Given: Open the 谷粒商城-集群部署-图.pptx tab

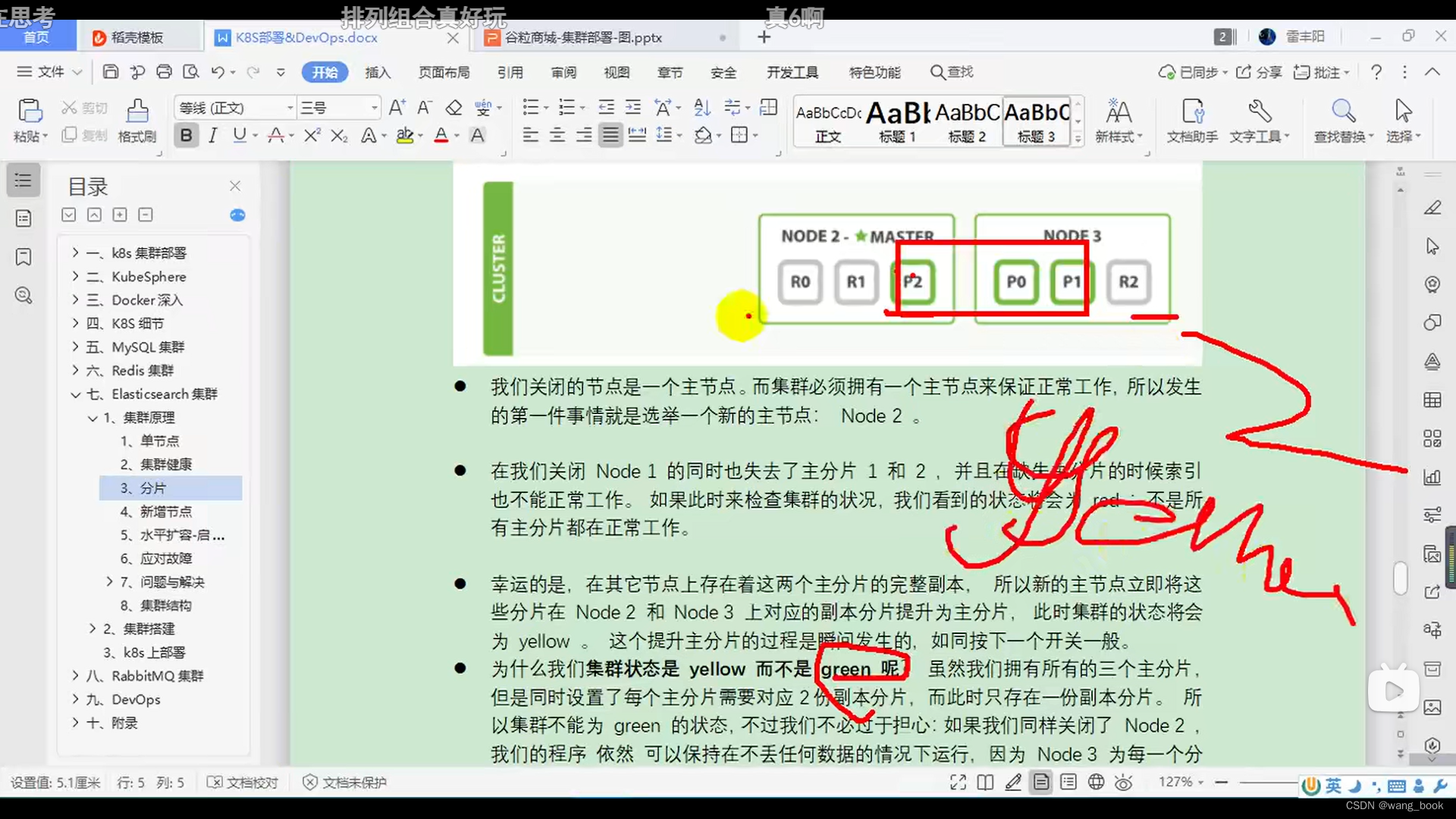Looking at the screenshot, I should (584, 37).
